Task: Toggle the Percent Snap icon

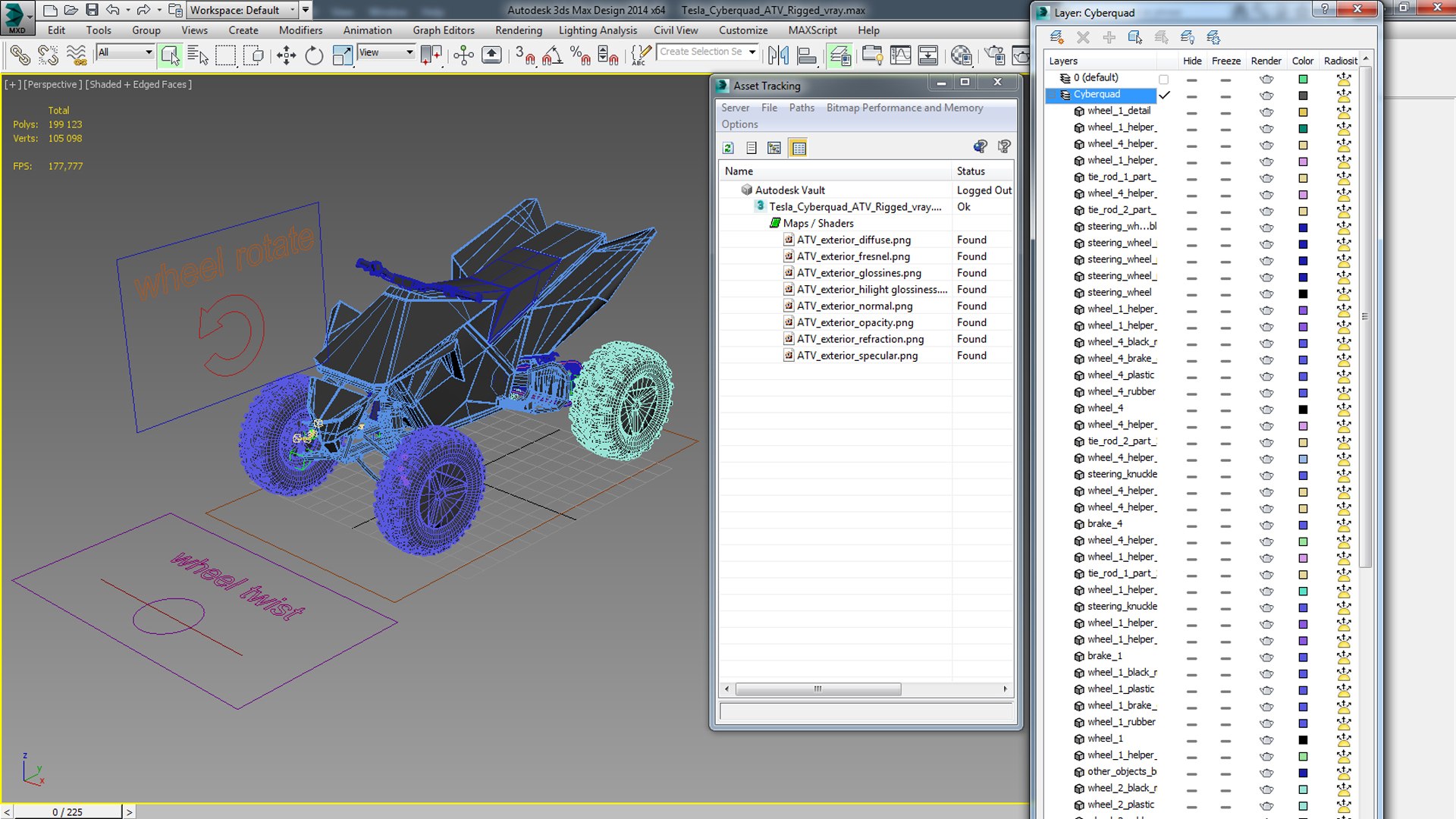Action: [580, 55]
